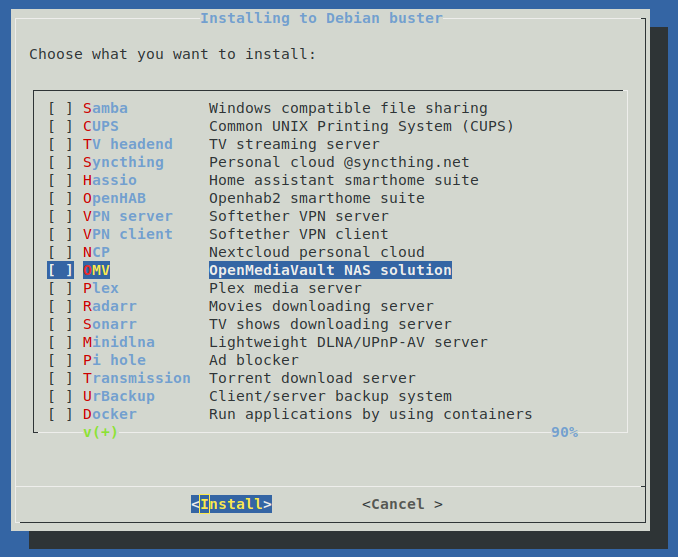Select the Plex item name

[101, 288]
